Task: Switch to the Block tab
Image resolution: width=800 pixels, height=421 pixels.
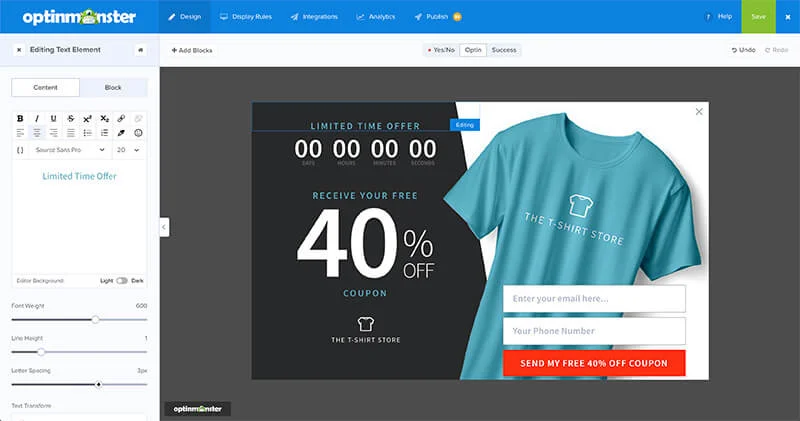Action: click(x=113, y=88)
